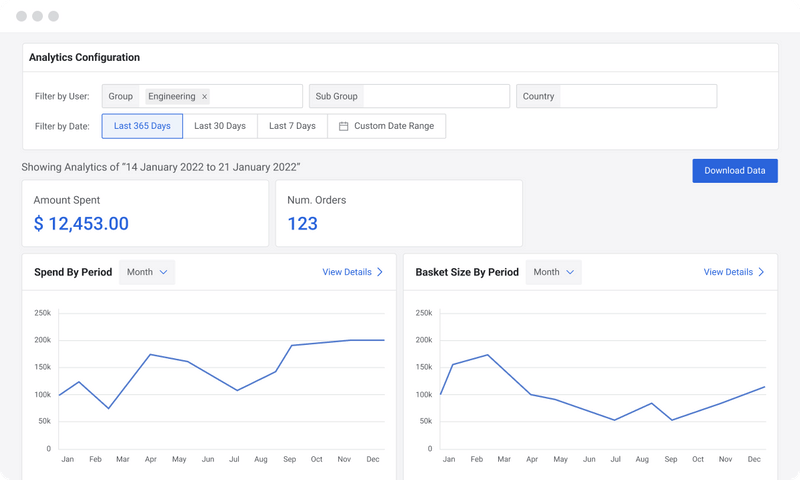Click the Spend chart line at April peak
The image size is (800, 480).
(150, 354)
